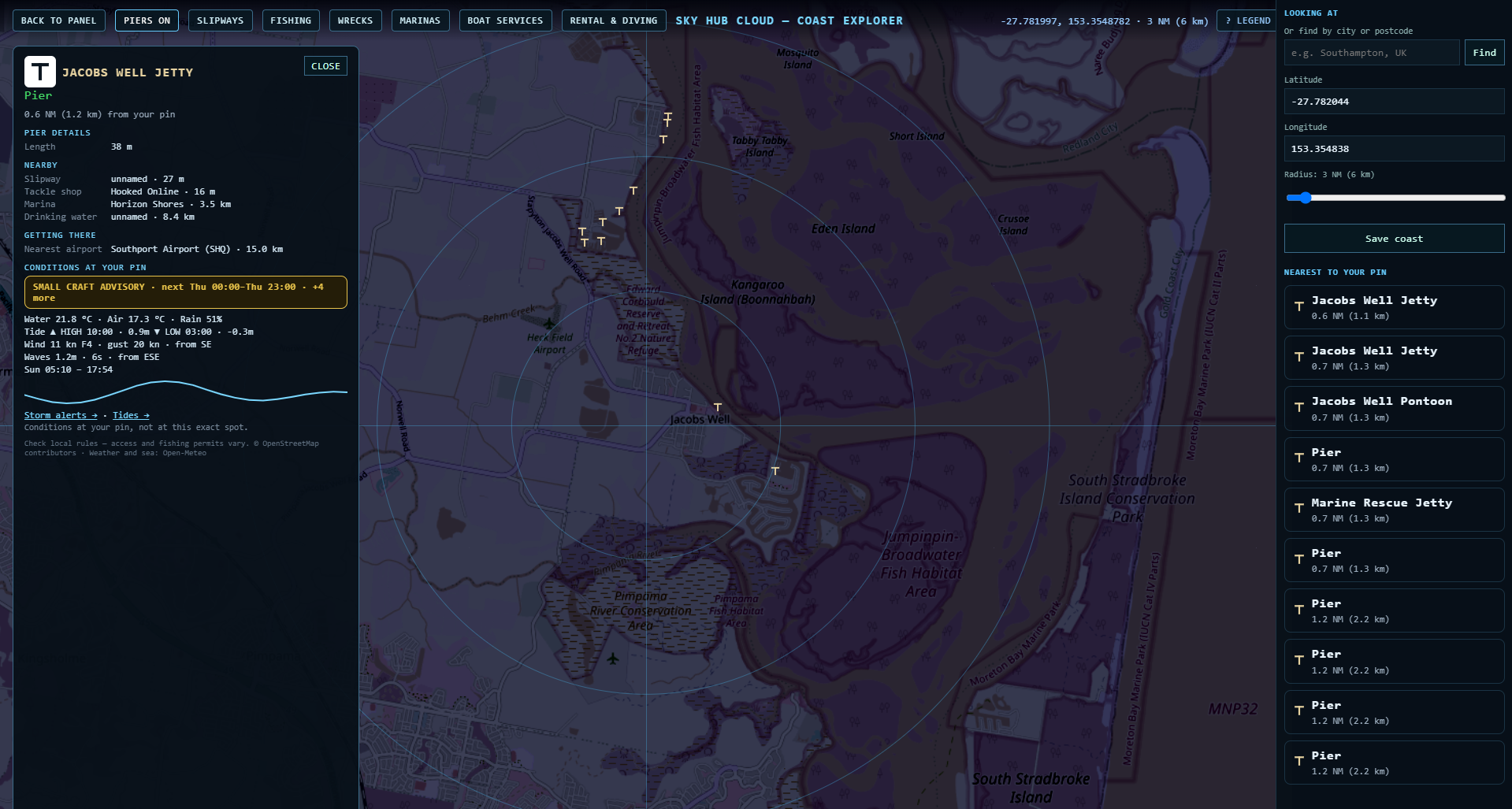The height and width of the screenshot is (809, 1512).
Task: Open the Storm alerts link
Action: click(x=61, y=415)
